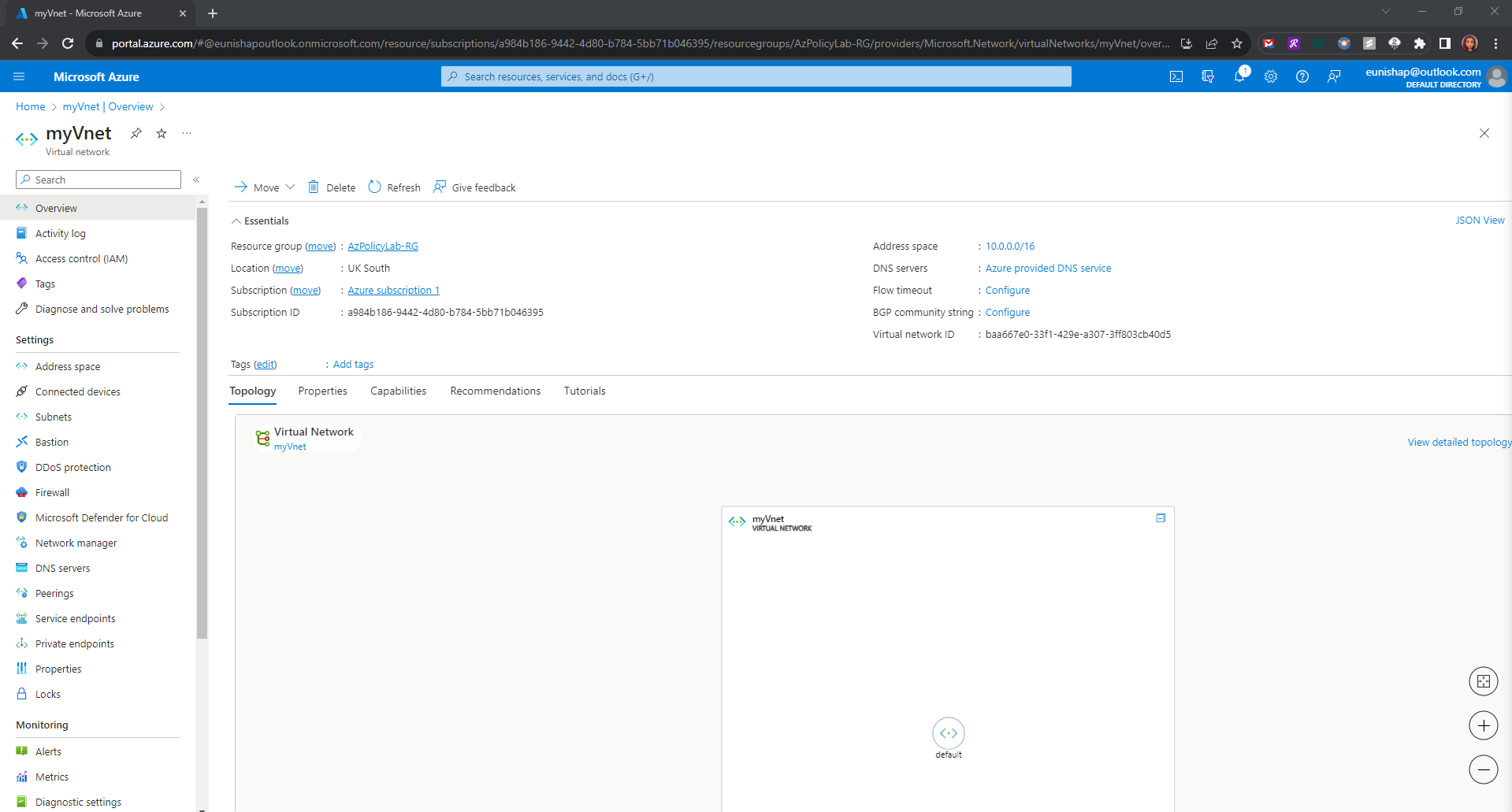Open the notifications bell
This screenshot has width=1512, height=812.
(x=1239, y=76)
